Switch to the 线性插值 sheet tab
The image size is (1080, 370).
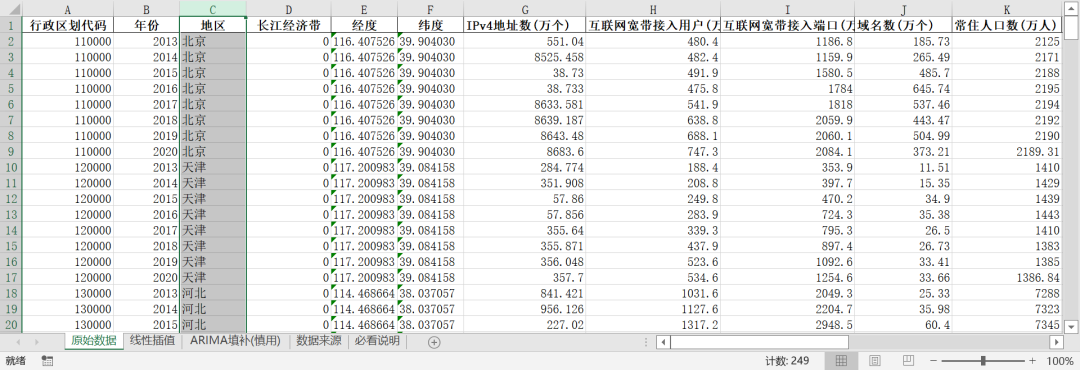pyautogui.click(x=153, y=341)
